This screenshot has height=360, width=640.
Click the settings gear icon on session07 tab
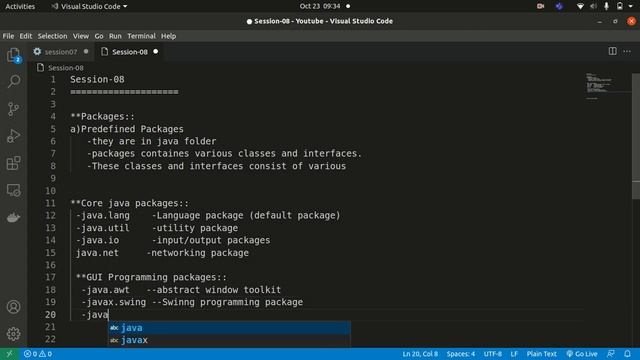click(x=37, y=51)
